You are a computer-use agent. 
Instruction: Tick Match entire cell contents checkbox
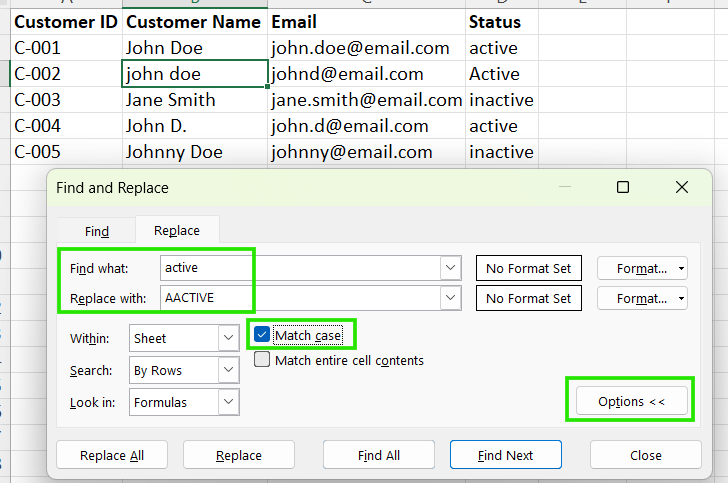262,359
